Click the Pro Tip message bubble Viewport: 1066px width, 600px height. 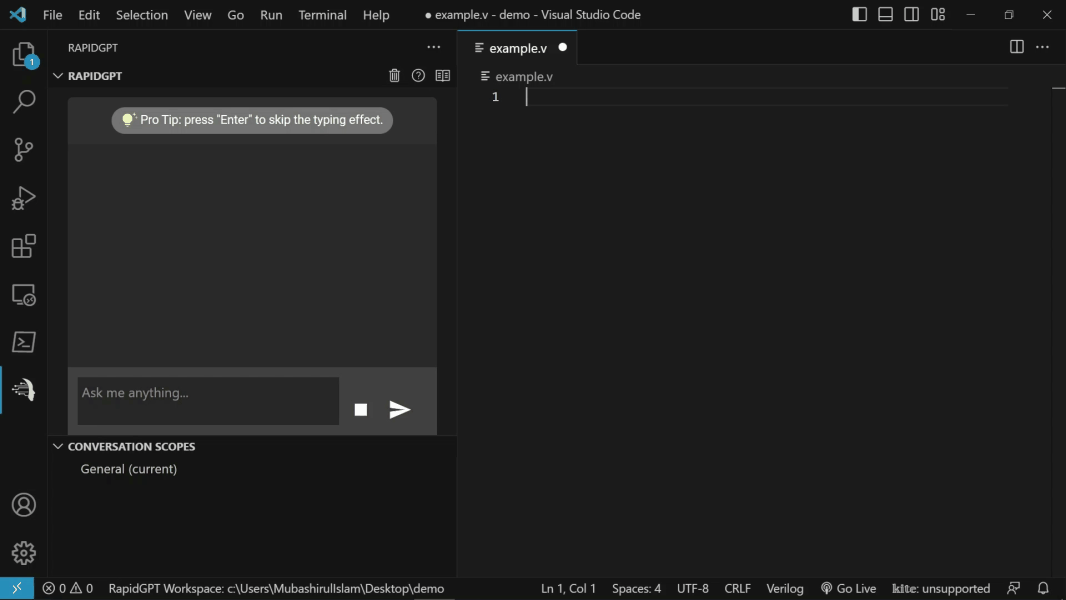(252, 120)
